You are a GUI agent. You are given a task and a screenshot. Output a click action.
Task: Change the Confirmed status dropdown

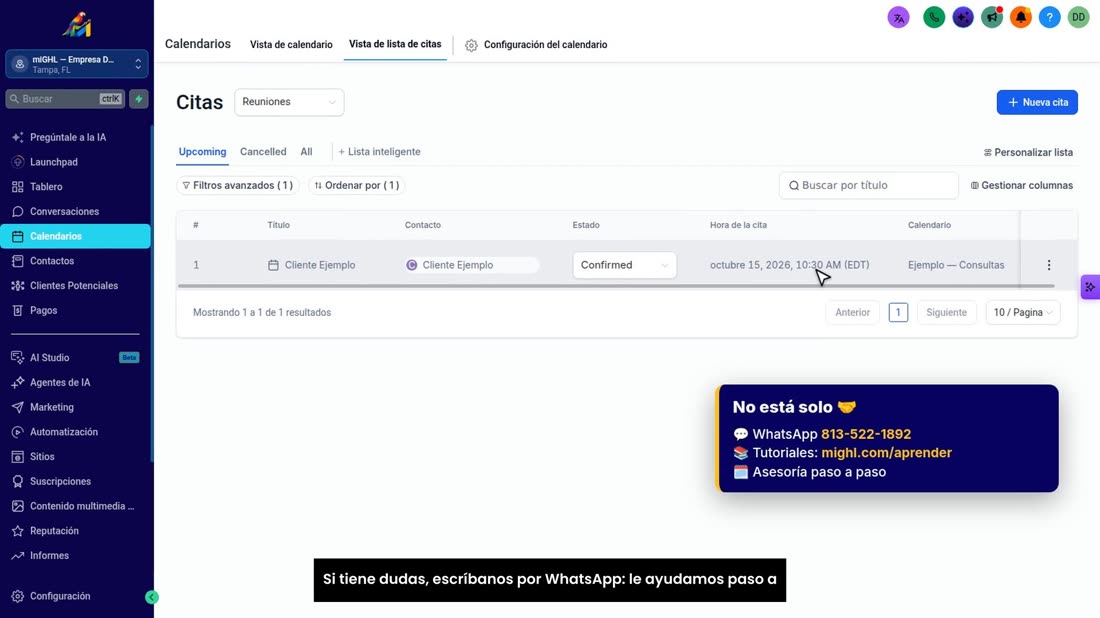pyautogui.click(x=624, y=265)
